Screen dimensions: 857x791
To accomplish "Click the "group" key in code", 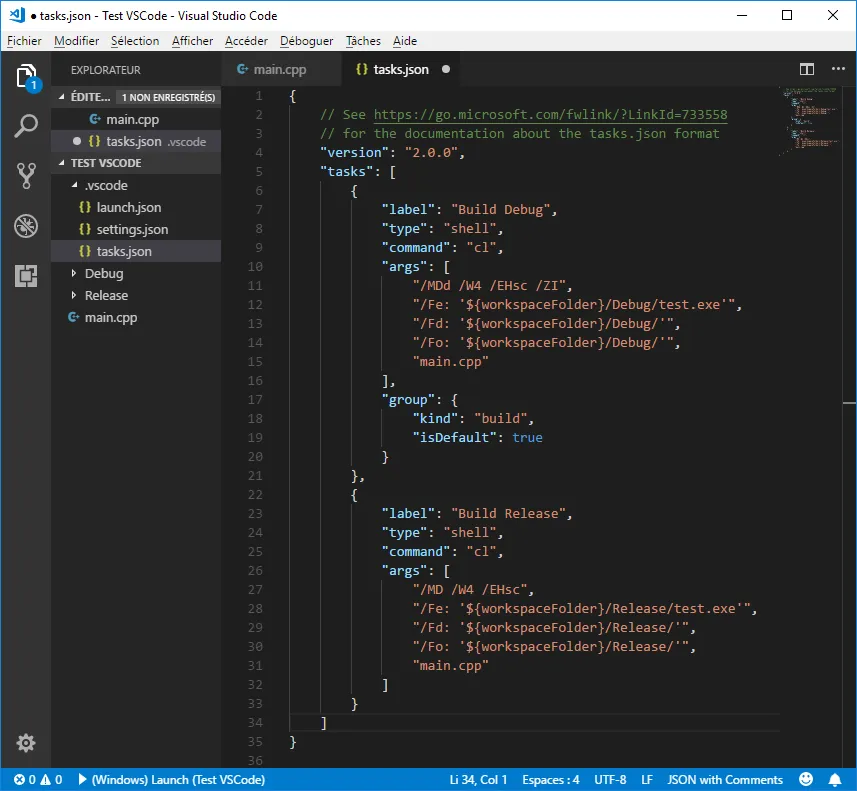I will tap(408, 400).
